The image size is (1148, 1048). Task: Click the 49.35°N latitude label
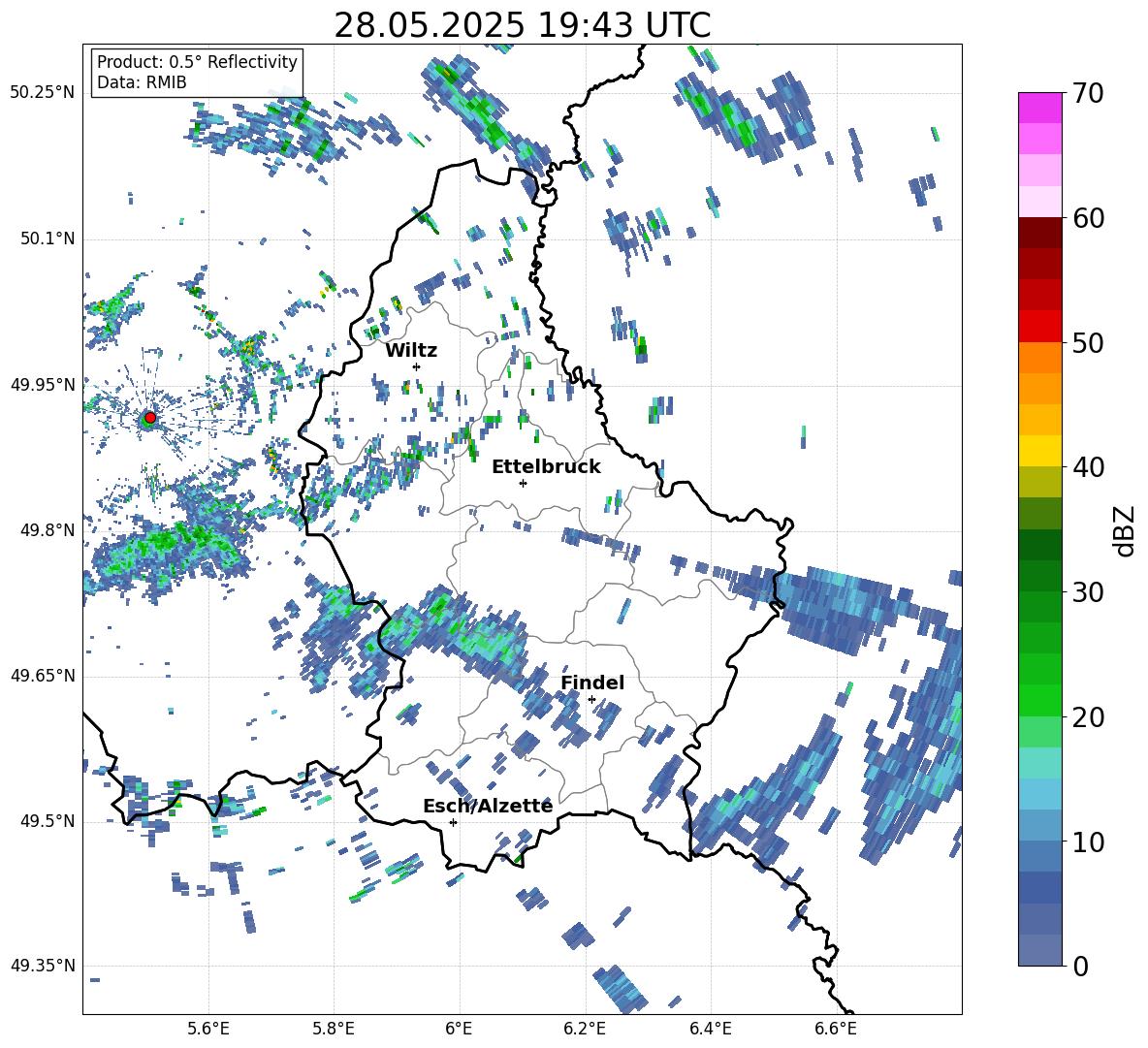pos(43,966)
